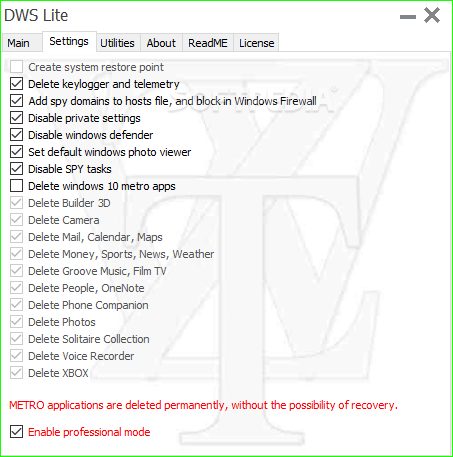
Task: Toggle Delete Groove Music, Film TV
Action: [x=16, y=271]
